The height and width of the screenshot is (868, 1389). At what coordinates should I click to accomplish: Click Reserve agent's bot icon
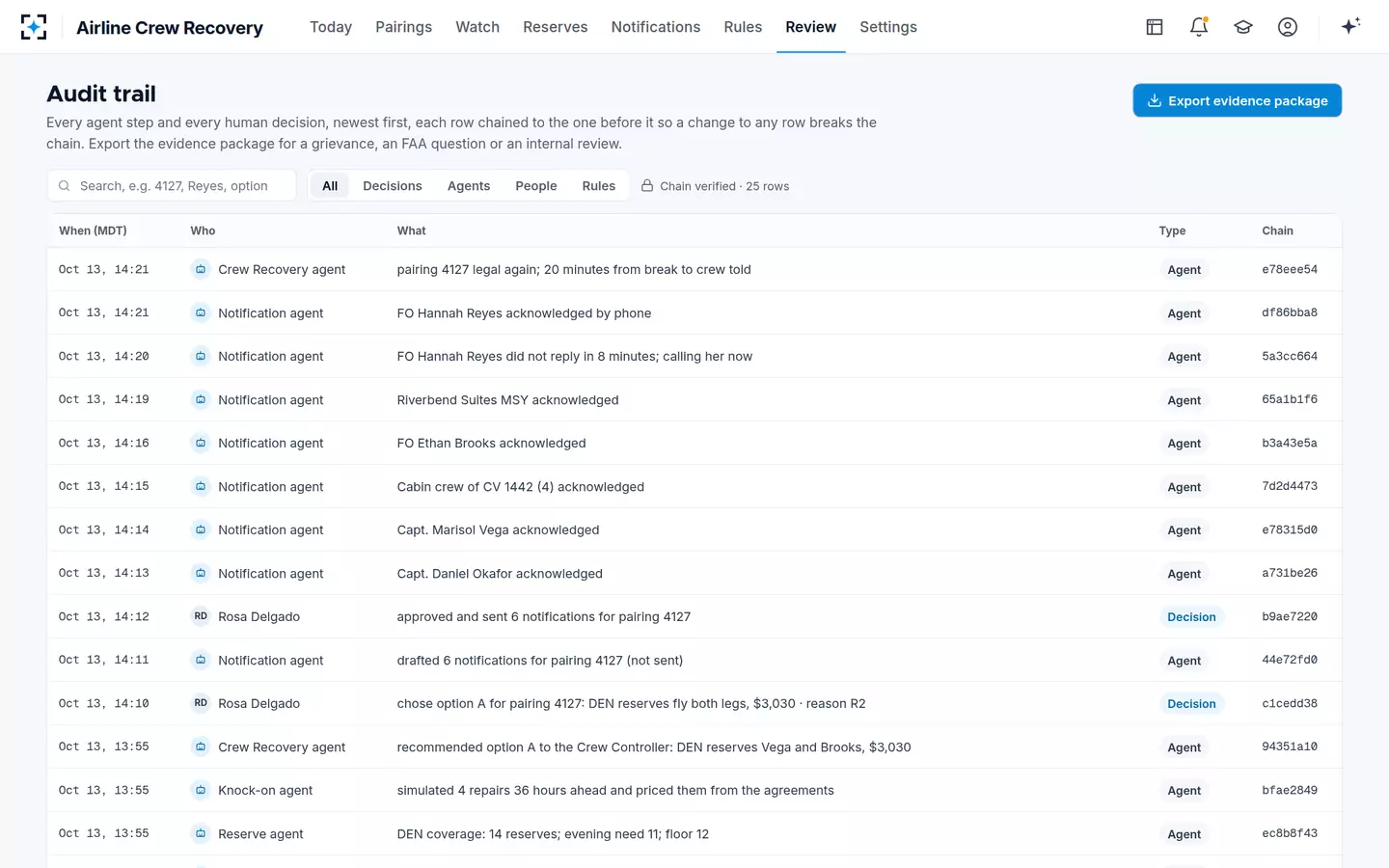201,833
